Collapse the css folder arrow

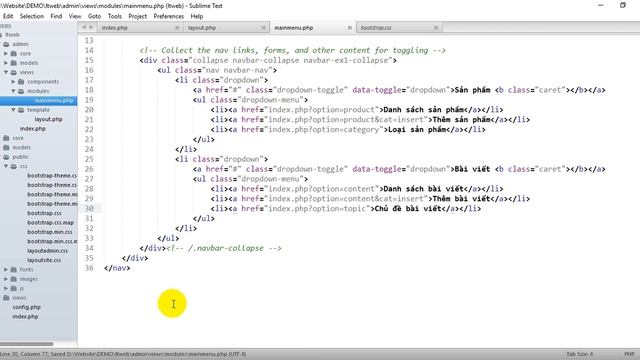[6, 166]
